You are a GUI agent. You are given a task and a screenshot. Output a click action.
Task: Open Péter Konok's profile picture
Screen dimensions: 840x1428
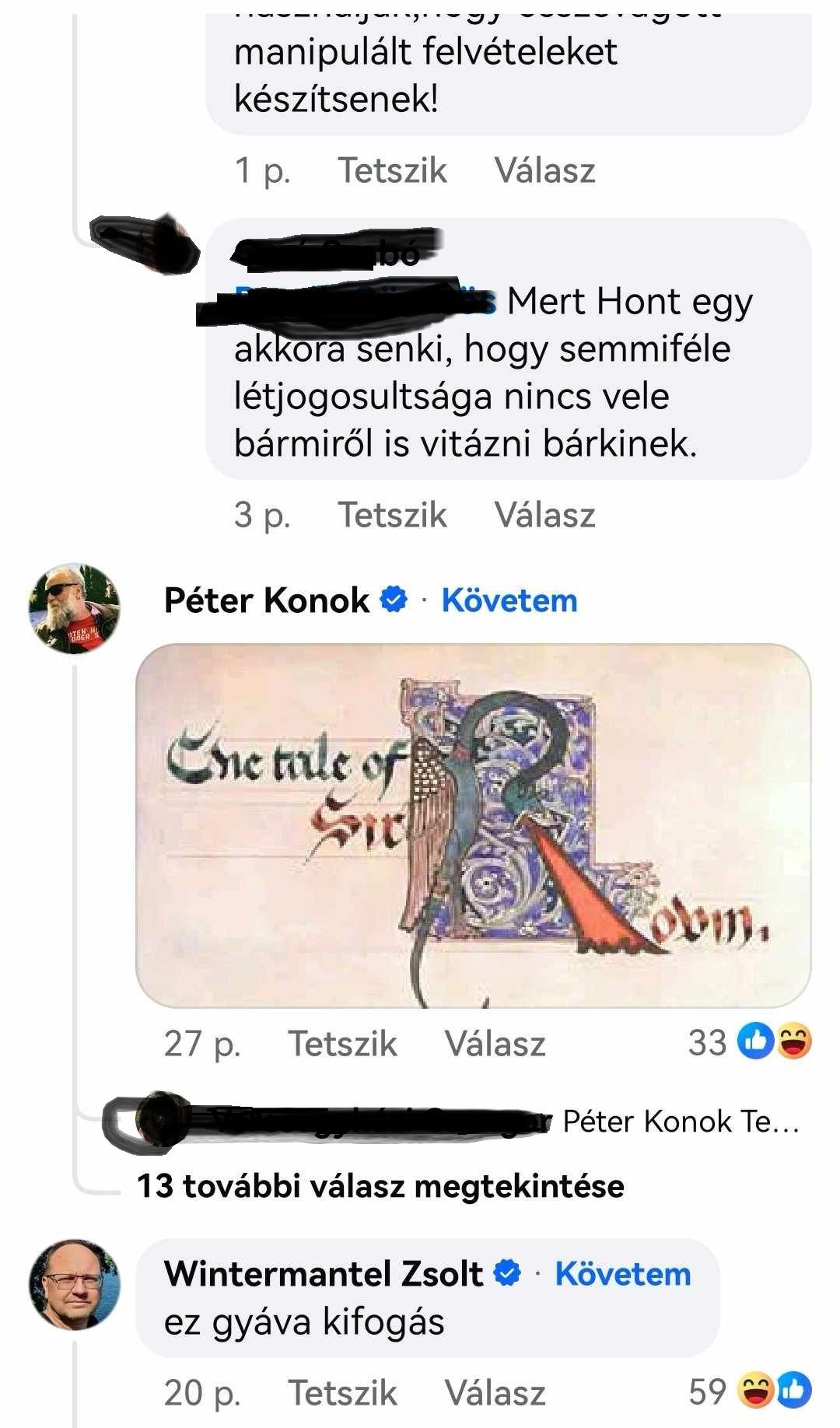(75, 608)
